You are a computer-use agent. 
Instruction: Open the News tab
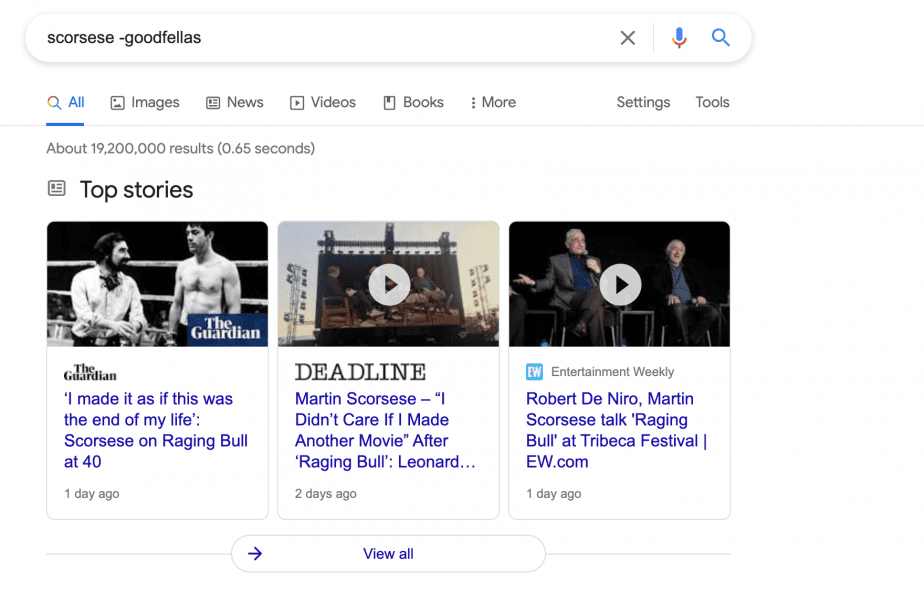(x=235, y=103)
